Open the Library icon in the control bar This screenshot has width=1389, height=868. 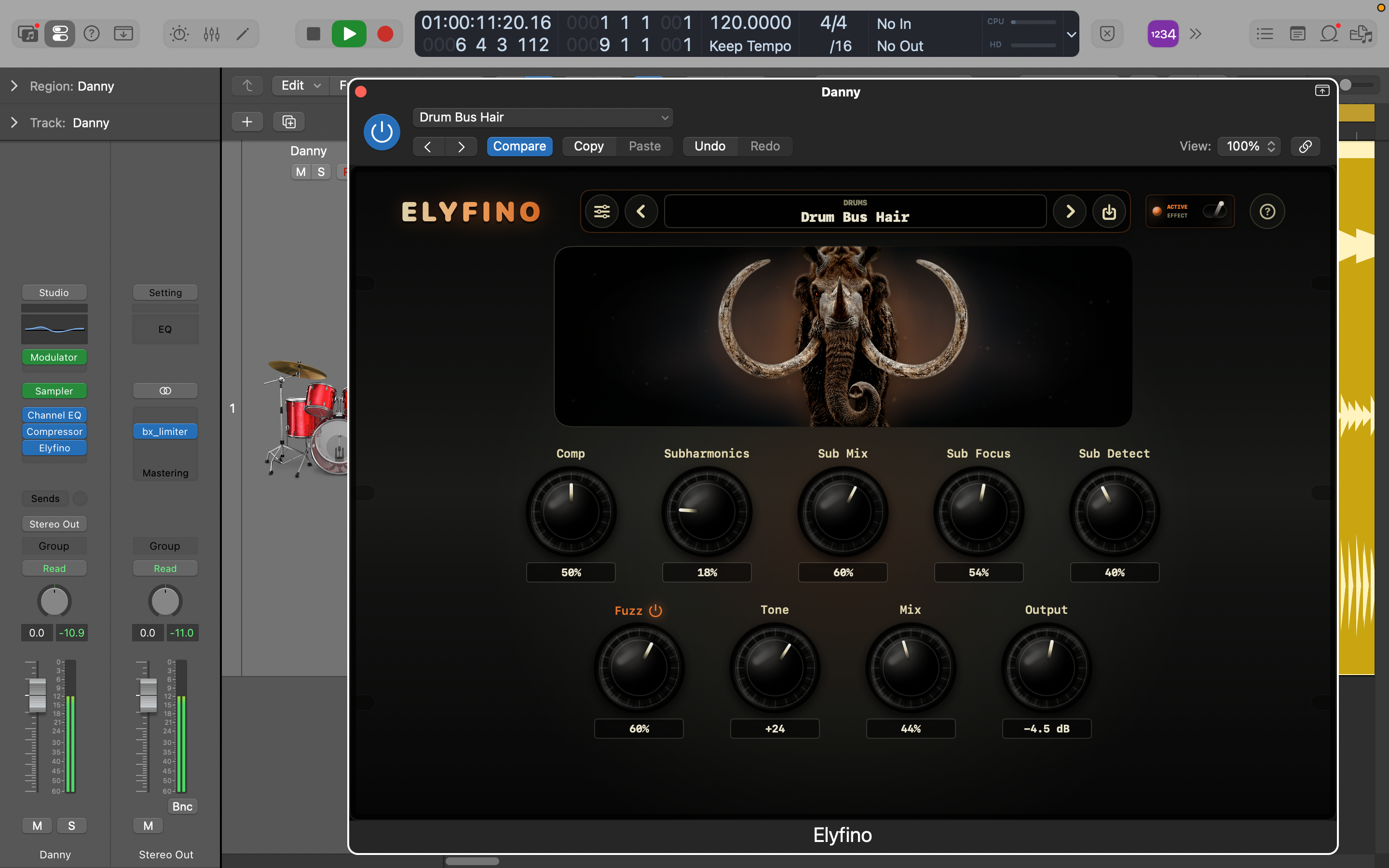click(27, 34)
